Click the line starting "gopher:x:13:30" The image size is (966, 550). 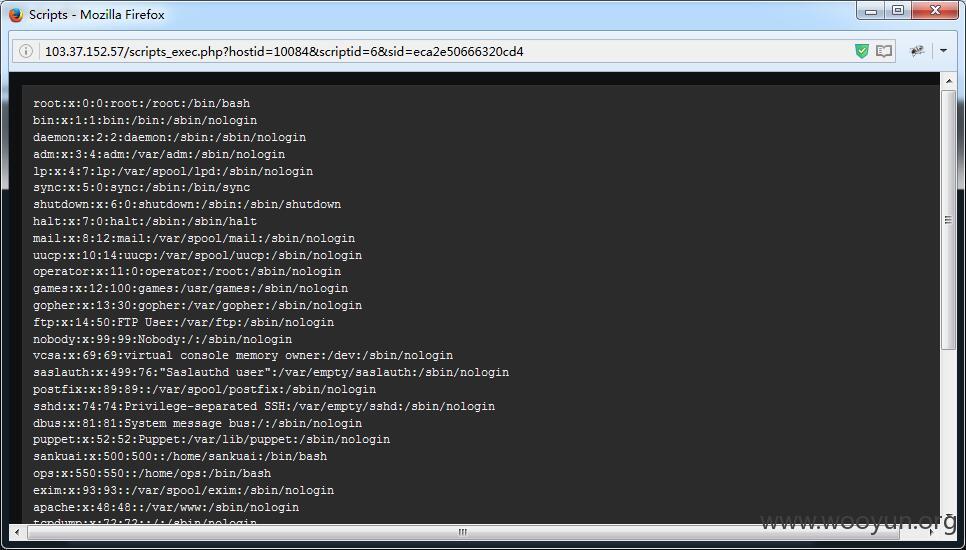pos(198,305)
